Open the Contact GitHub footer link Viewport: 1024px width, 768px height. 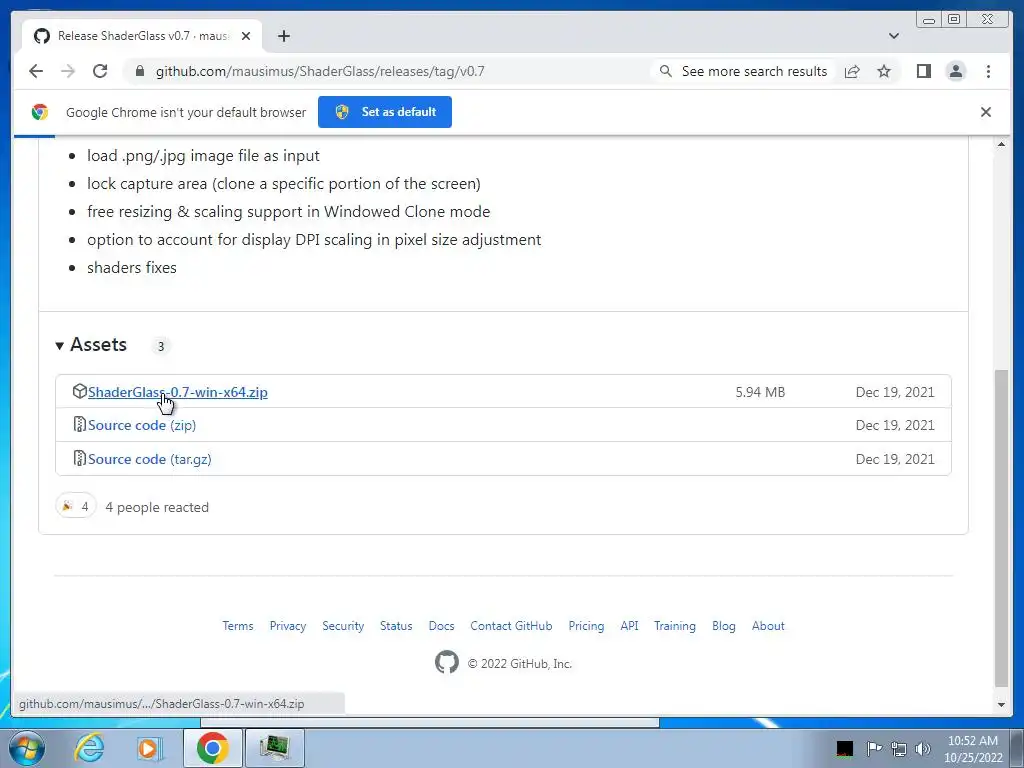pyautogui.click(x=511, y=626)
